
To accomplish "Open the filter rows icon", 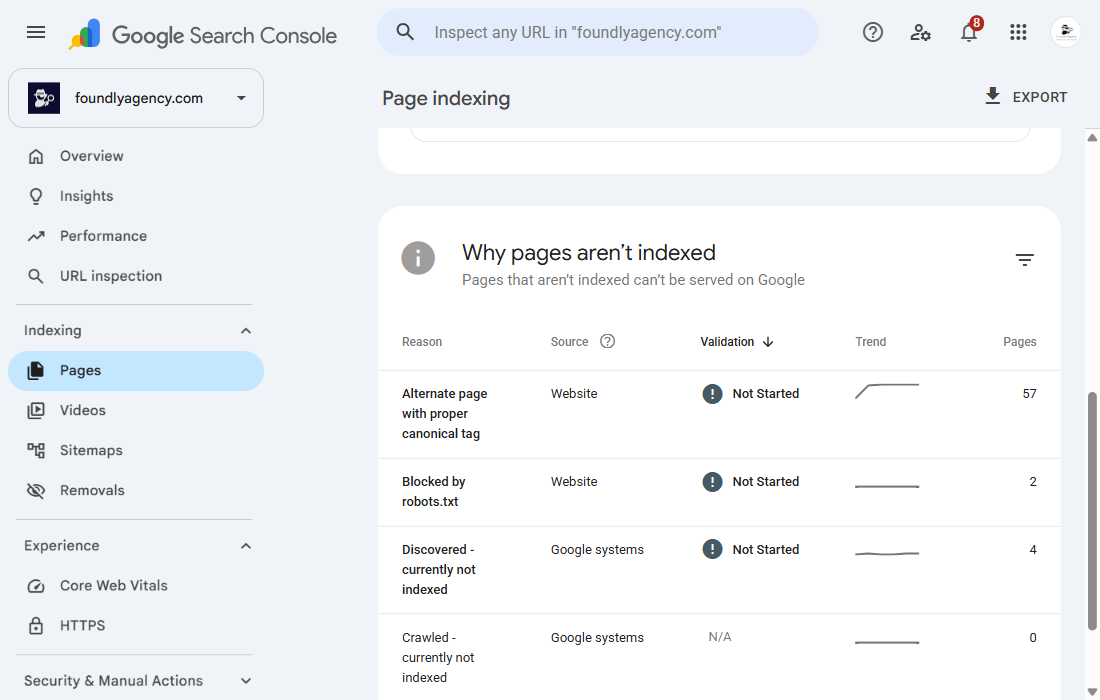I will click(1024, 260).
